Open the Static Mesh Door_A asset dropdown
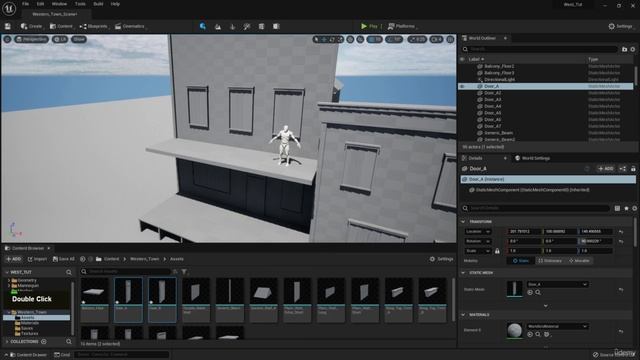This screenshot has width=640, height=360. 557,284
